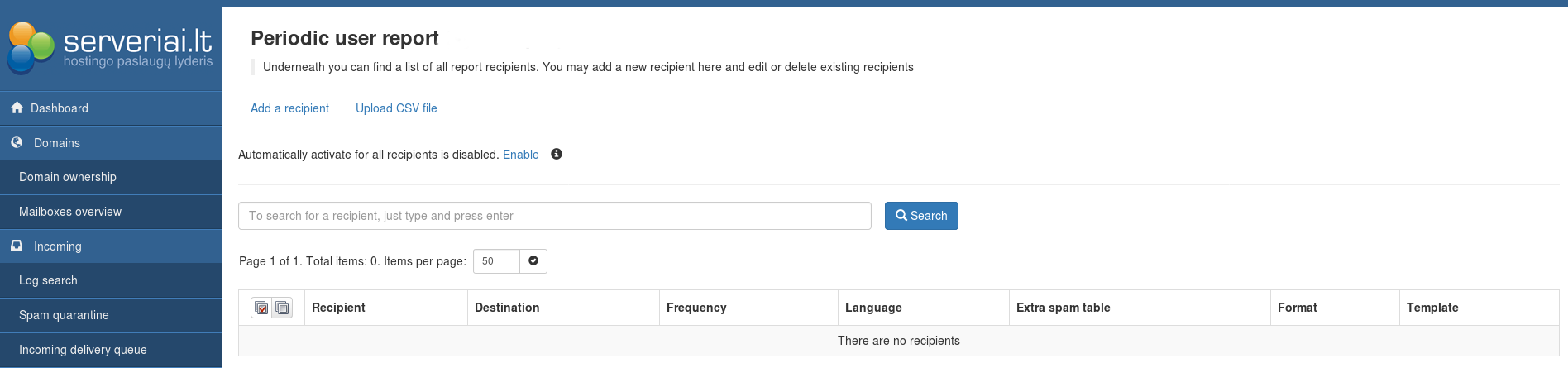Enable automatic activation for all recipients
Image resolution: width=1568 pixels, height=368 pixels.
(x=520, y=155)
